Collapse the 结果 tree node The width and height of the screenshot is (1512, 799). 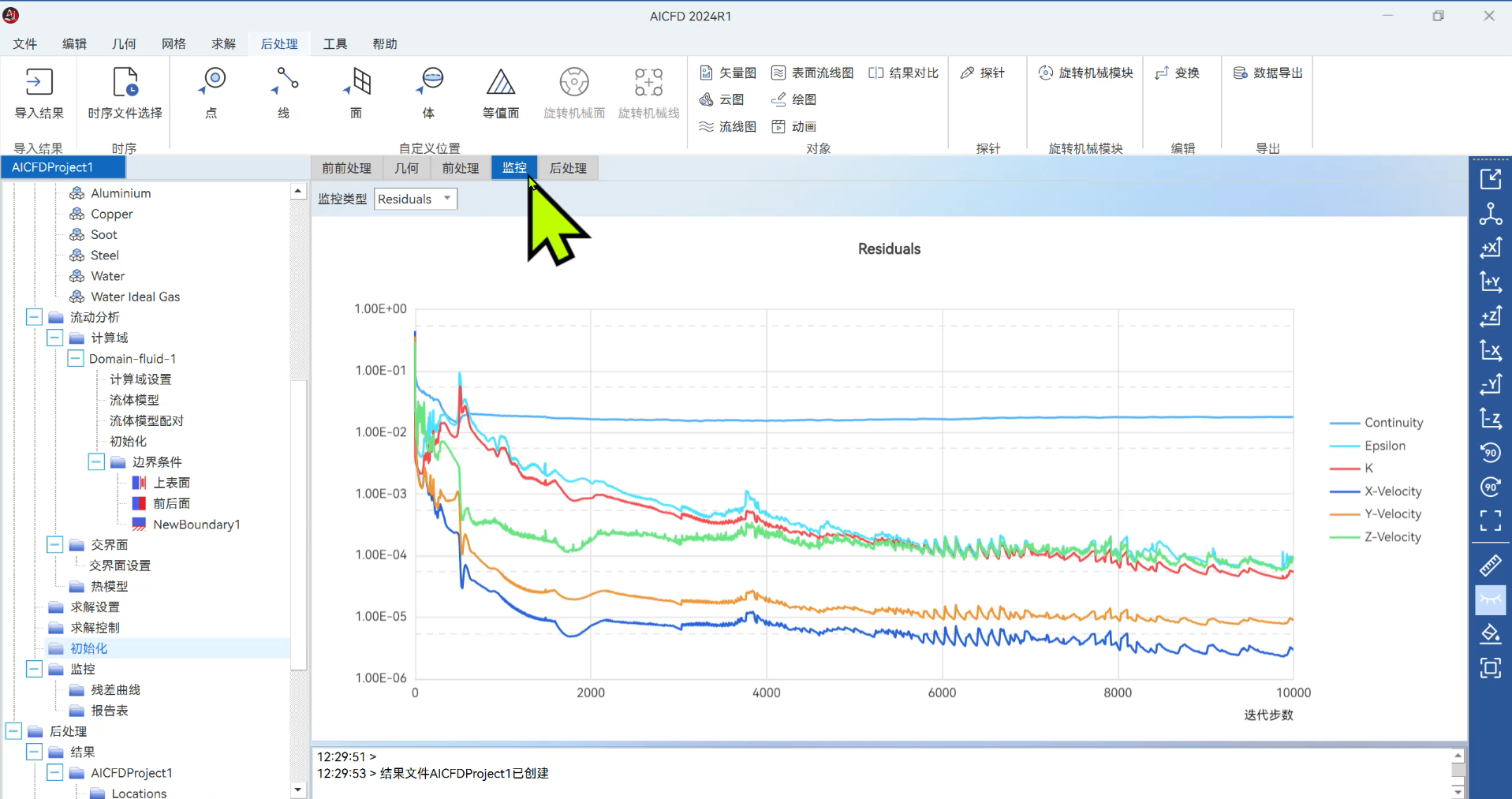pos(34,752)
